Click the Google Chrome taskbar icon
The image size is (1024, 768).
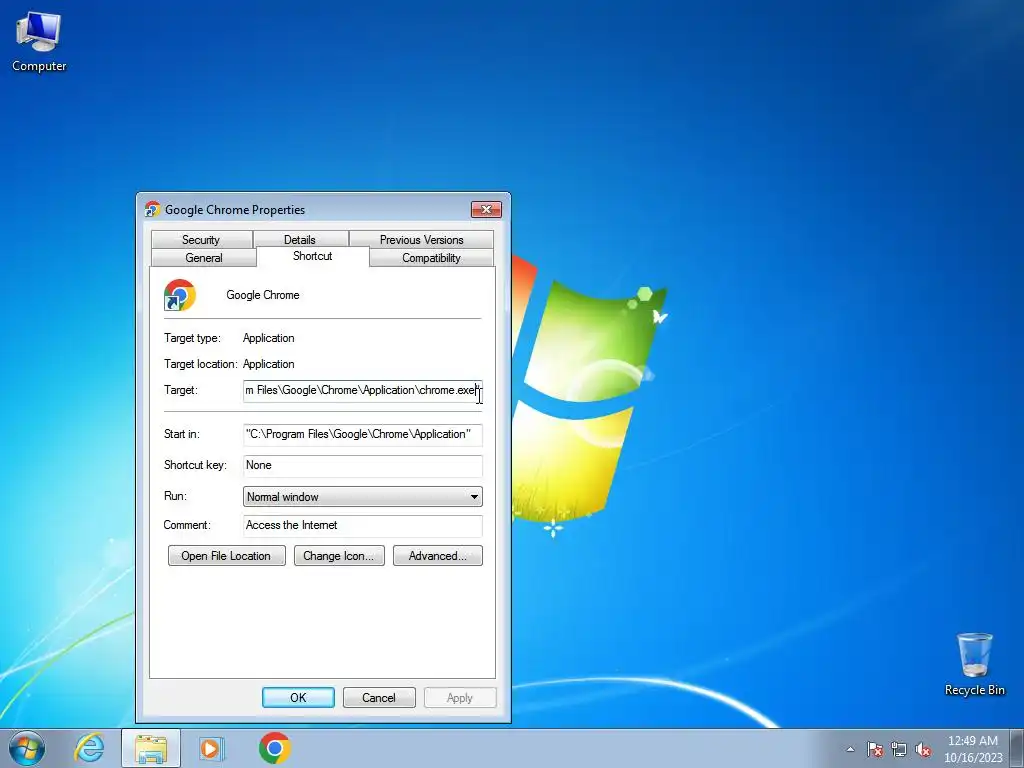[274, 748]
